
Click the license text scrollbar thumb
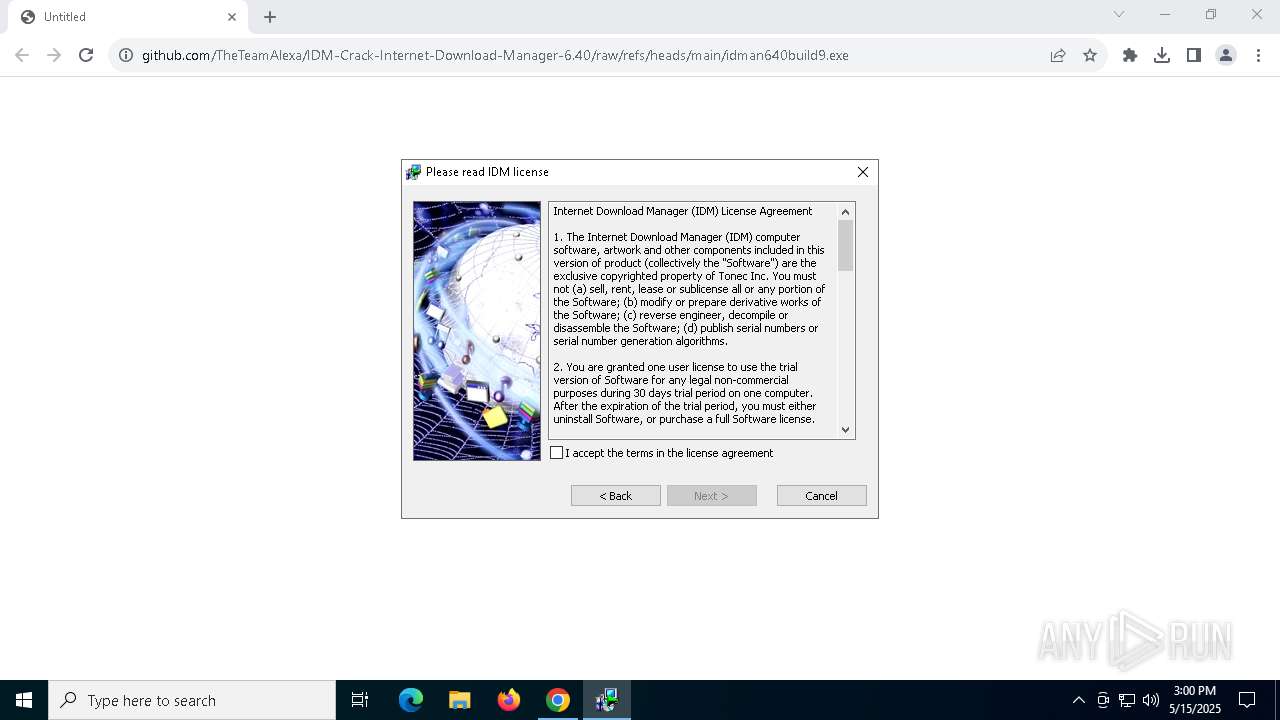(846, 245)
